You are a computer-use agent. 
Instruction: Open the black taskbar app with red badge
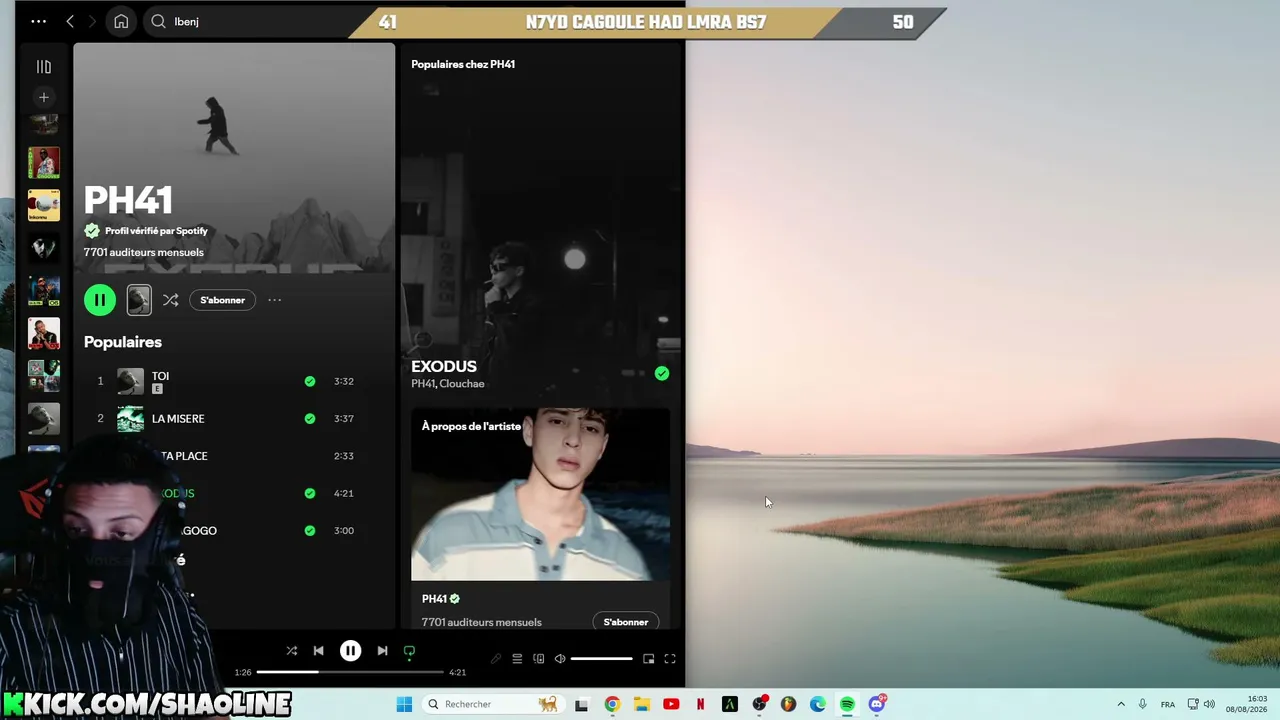[760, 704]
